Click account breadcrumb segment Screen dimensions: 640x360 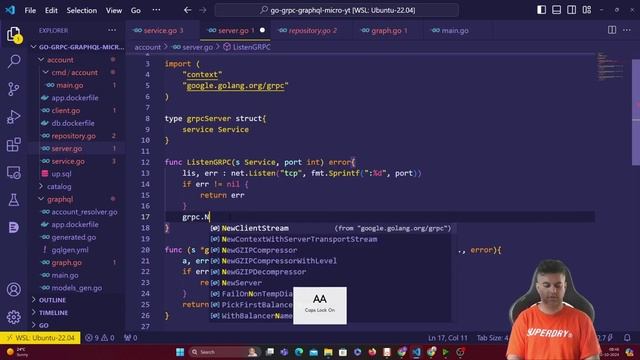tap(147, 47)
